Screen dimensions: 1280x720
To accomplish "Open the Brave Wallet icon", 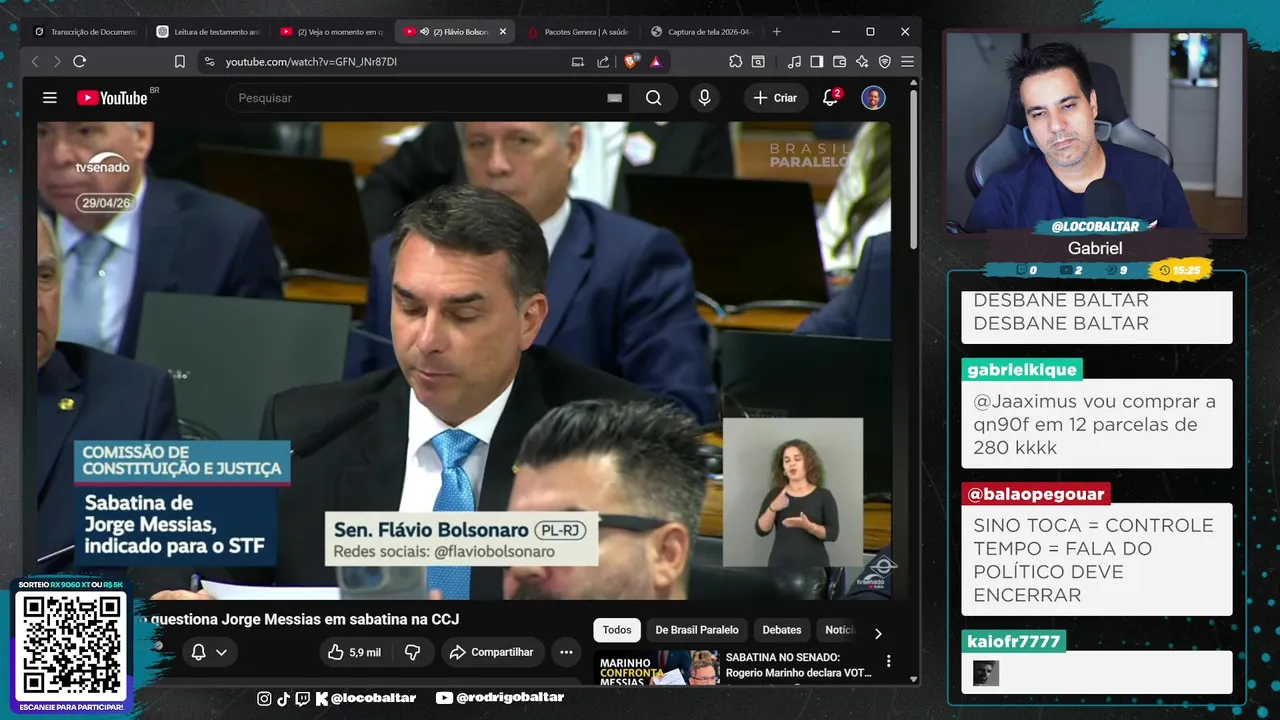I will point(839,62).
